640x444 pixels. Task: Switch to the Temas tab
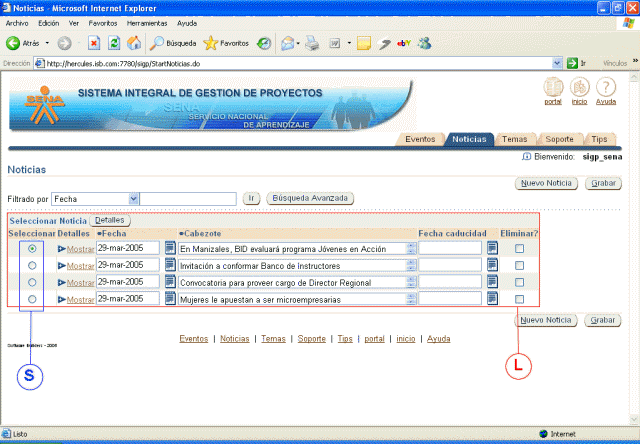pyautogui.click(x=514, y=139)
